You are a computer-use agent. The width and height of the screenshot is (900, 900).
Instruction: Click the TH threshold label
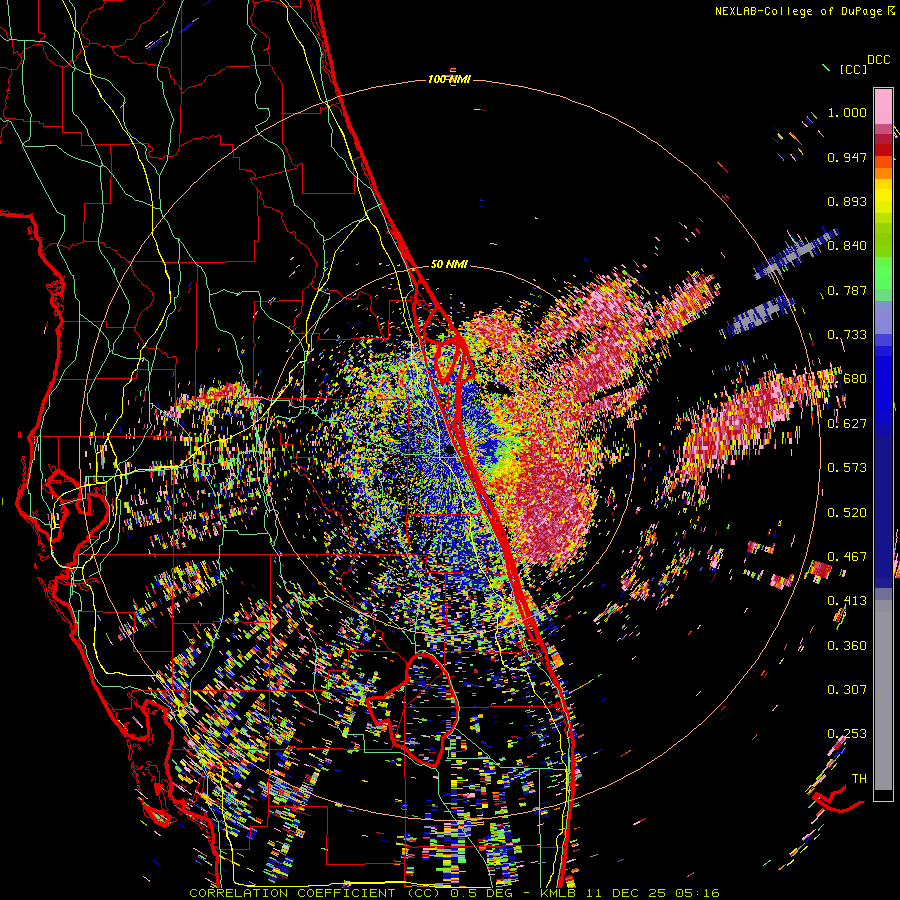[859, 779]
